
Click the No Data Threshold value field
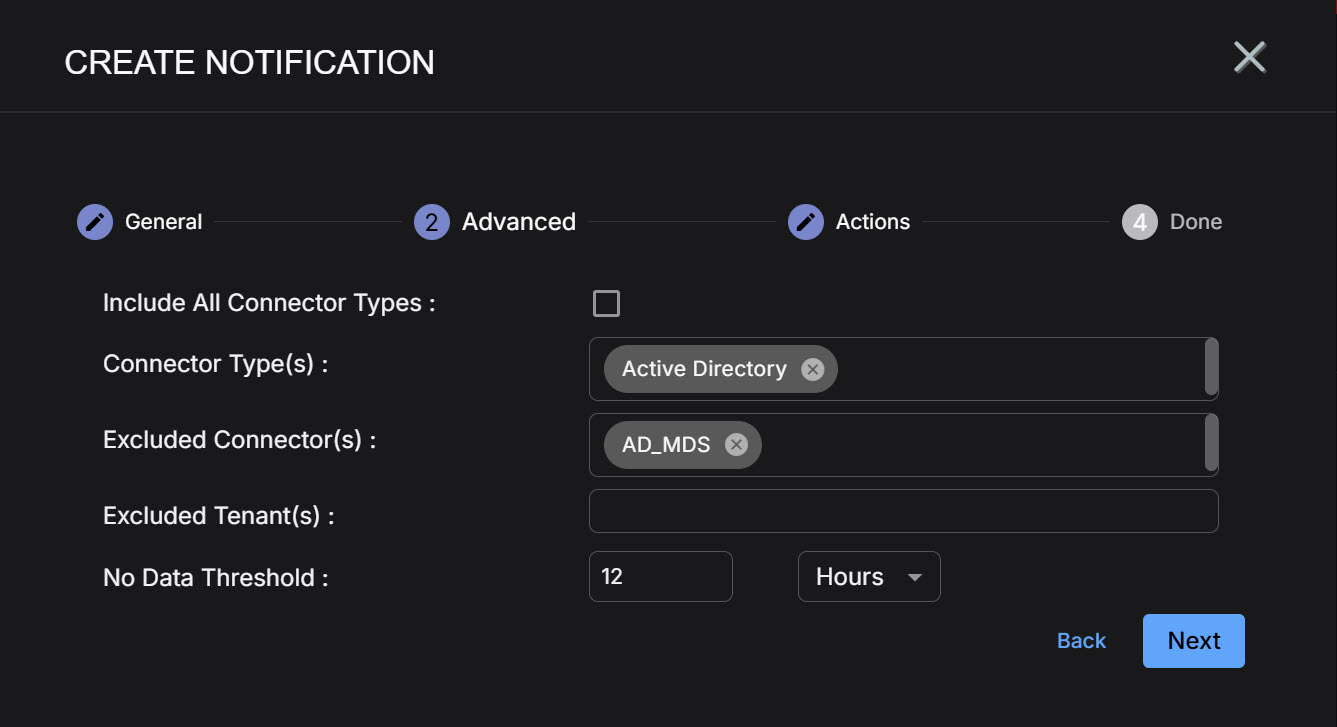tap(660, 577)
